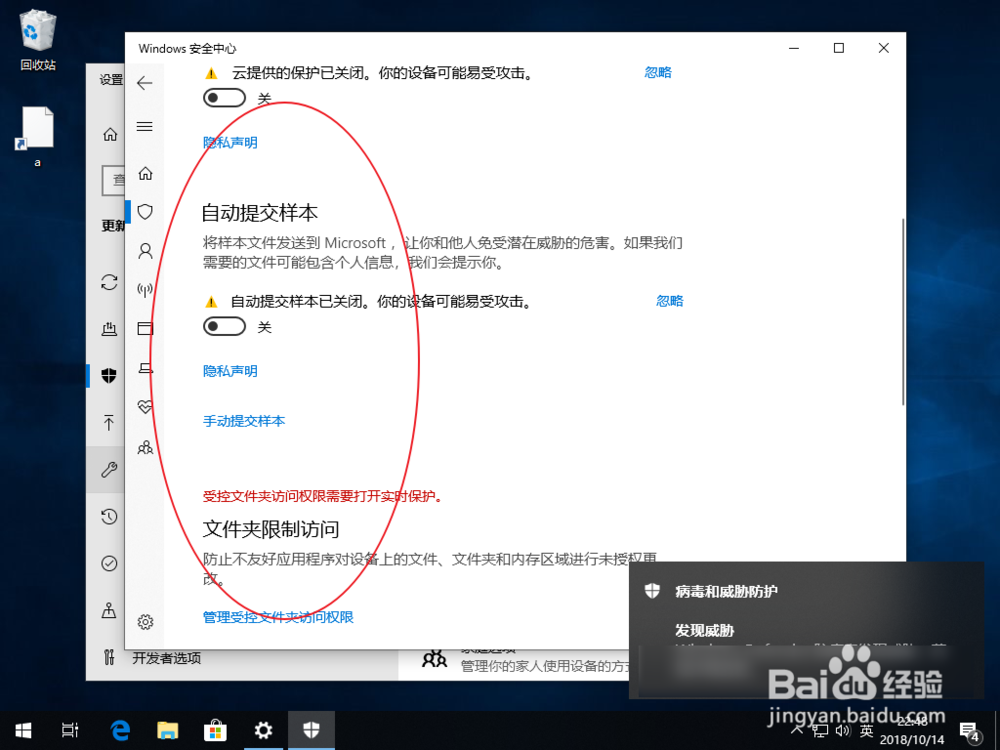The image size is (1000, 750).
Task: Select the Virus & threat protection shield icon
Action: (x=145, y=212)
